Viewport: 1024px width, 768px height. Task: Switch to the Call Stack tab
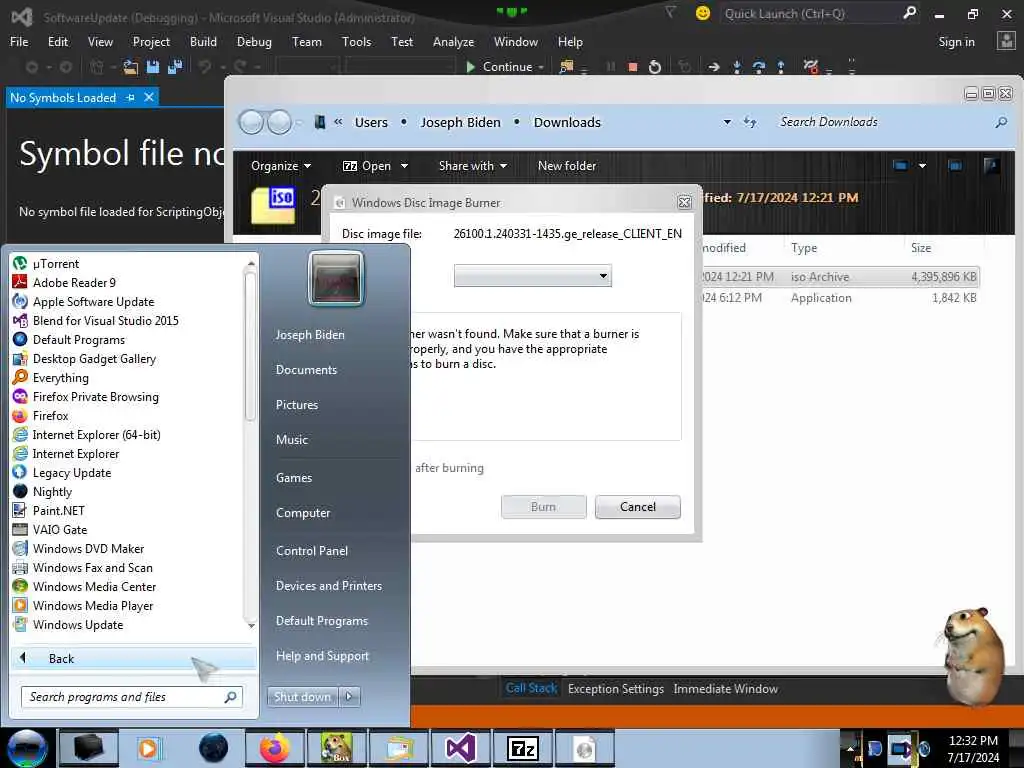point(531,688)
